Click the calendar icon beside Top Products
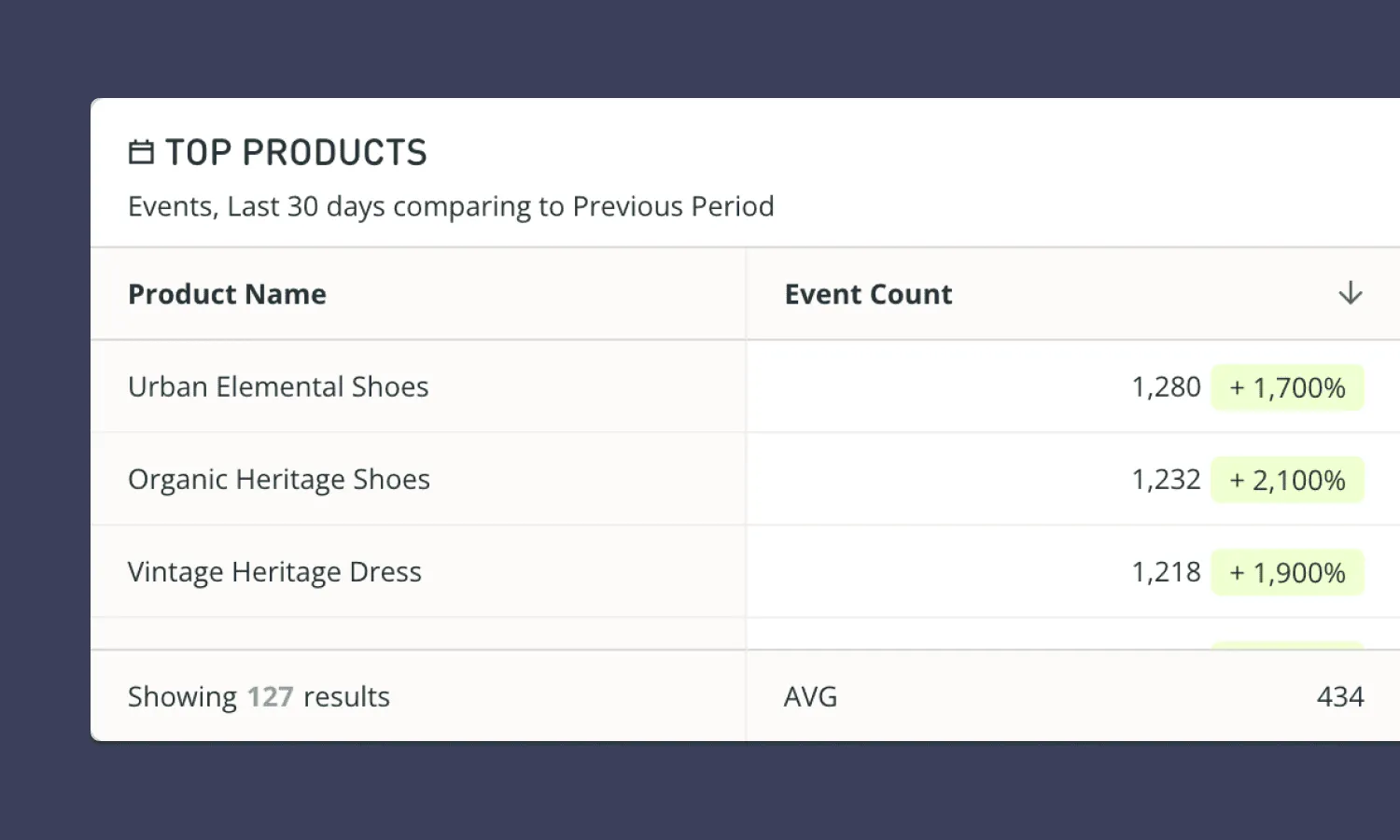Viewport: 1400px width, 840px height. (141, 152)
